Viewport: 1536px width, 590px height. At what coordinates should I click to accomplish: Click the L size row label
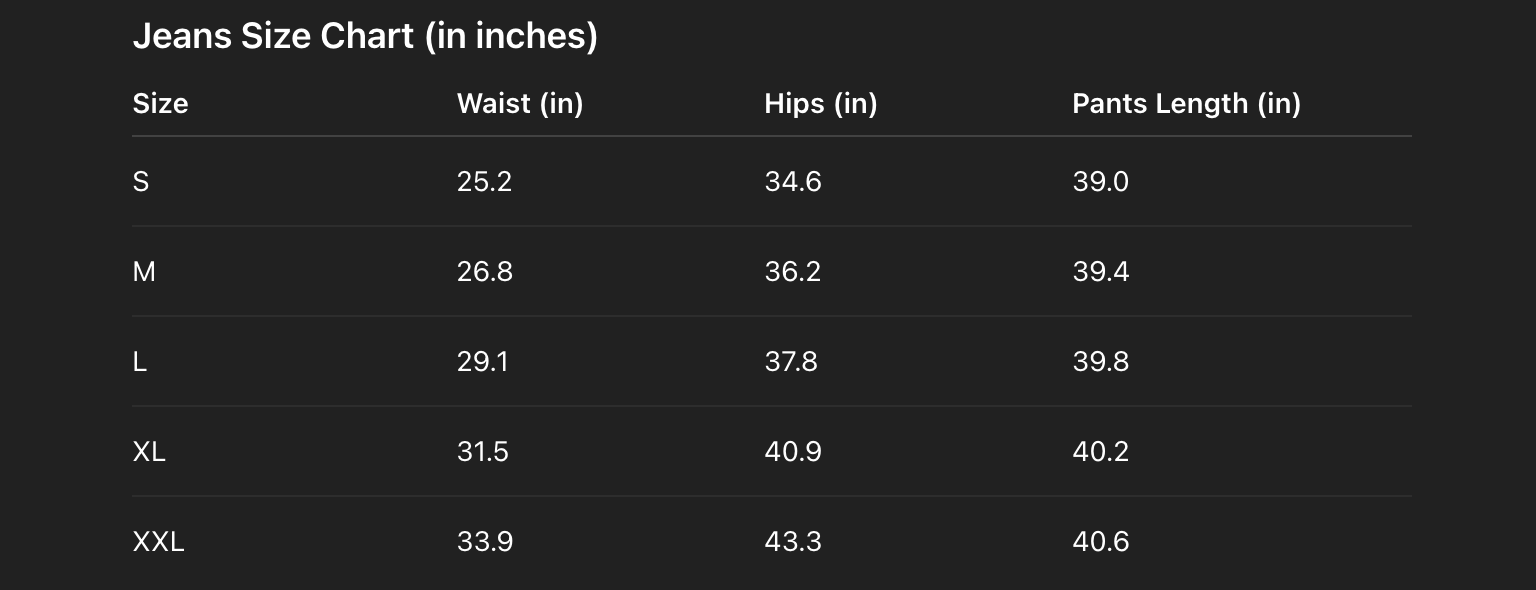pyautogui.click(x=140, y=362)
